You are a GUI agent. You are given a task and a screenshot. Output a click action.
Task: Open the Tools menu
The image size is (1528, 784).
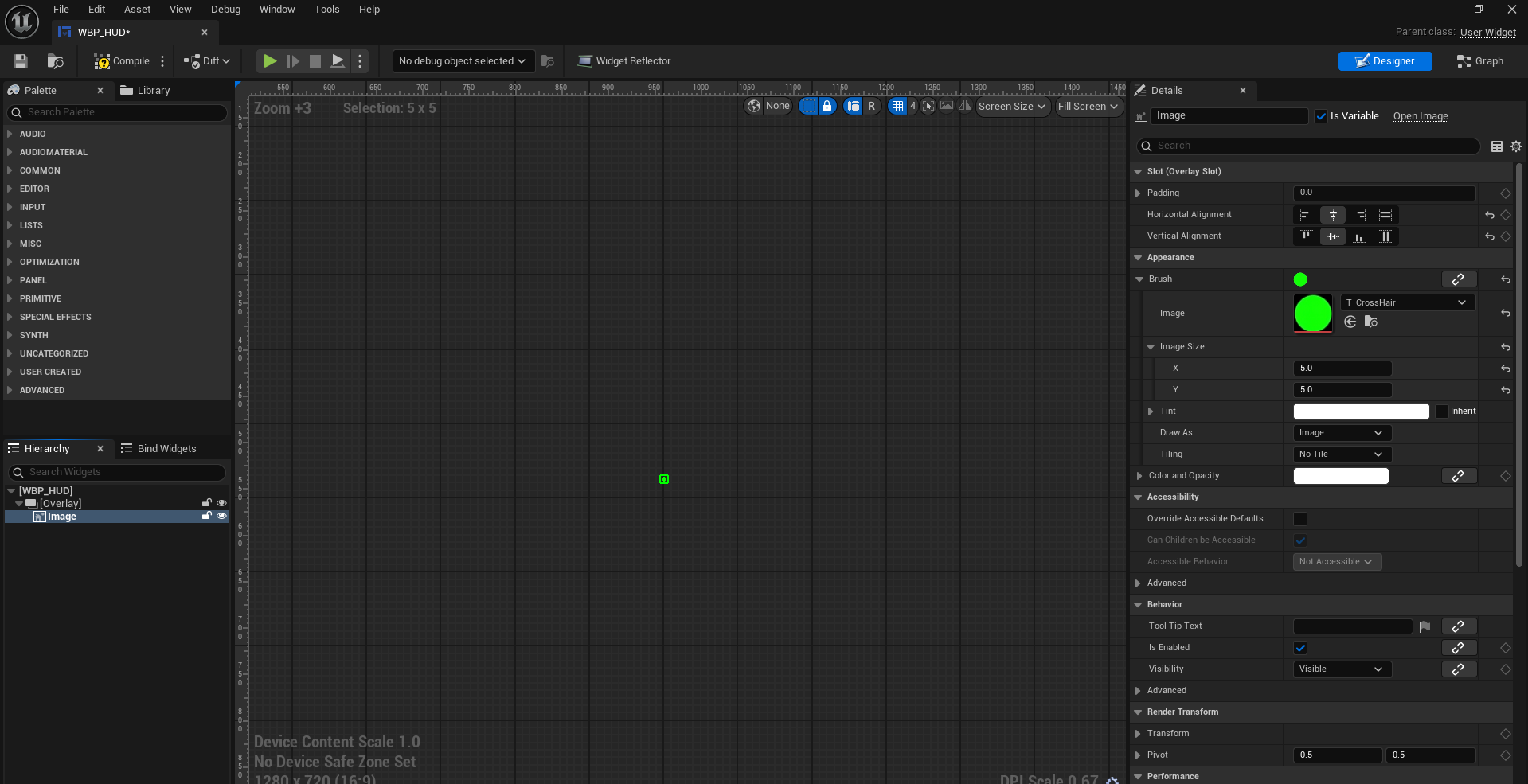pyautogui.click(x=326, y=10)
